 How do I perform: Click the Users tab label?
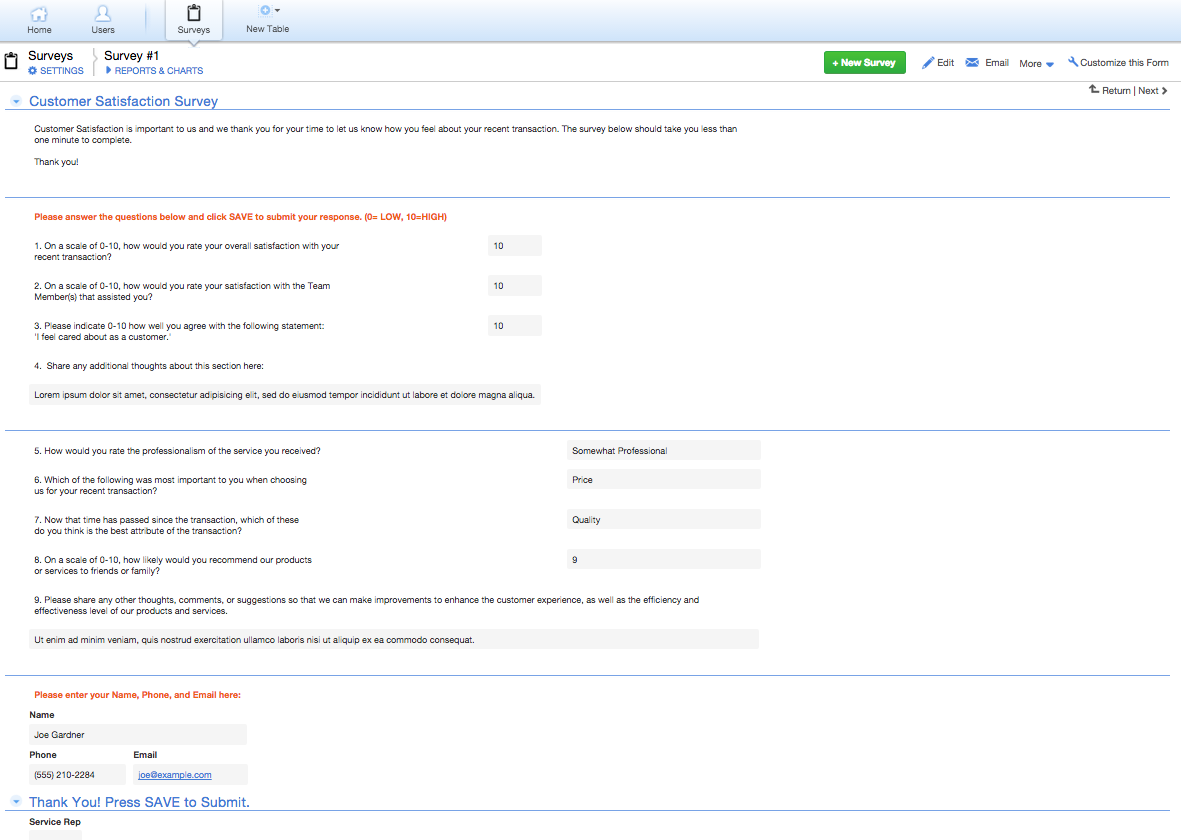click(103, 30)
